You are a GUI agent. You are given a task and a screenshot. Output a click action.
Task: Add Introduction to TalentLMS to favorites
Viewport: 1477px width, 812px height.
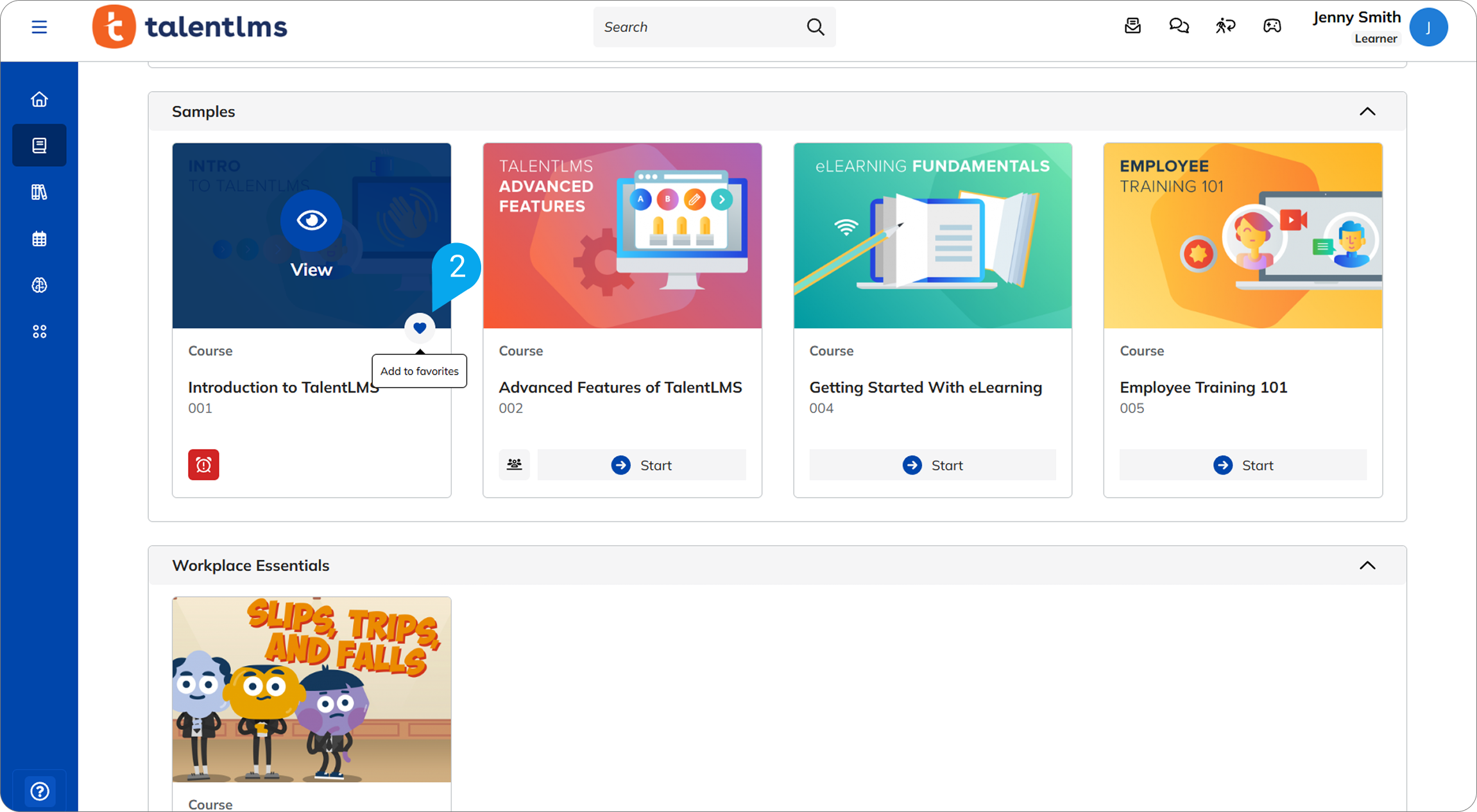[x=420, y=328]
